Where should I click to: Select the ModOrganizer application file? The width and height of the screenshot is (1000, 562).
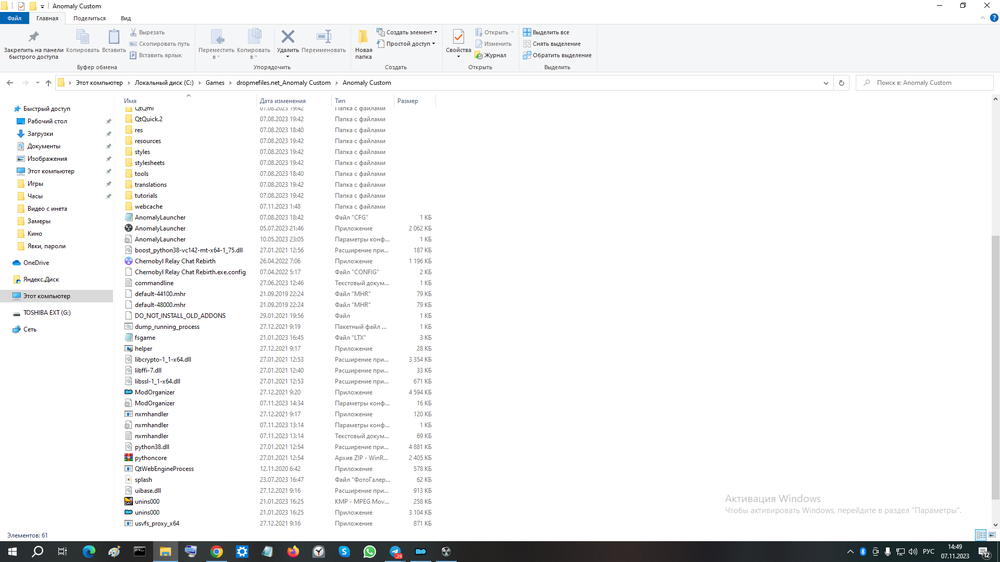tap(154, 392)
